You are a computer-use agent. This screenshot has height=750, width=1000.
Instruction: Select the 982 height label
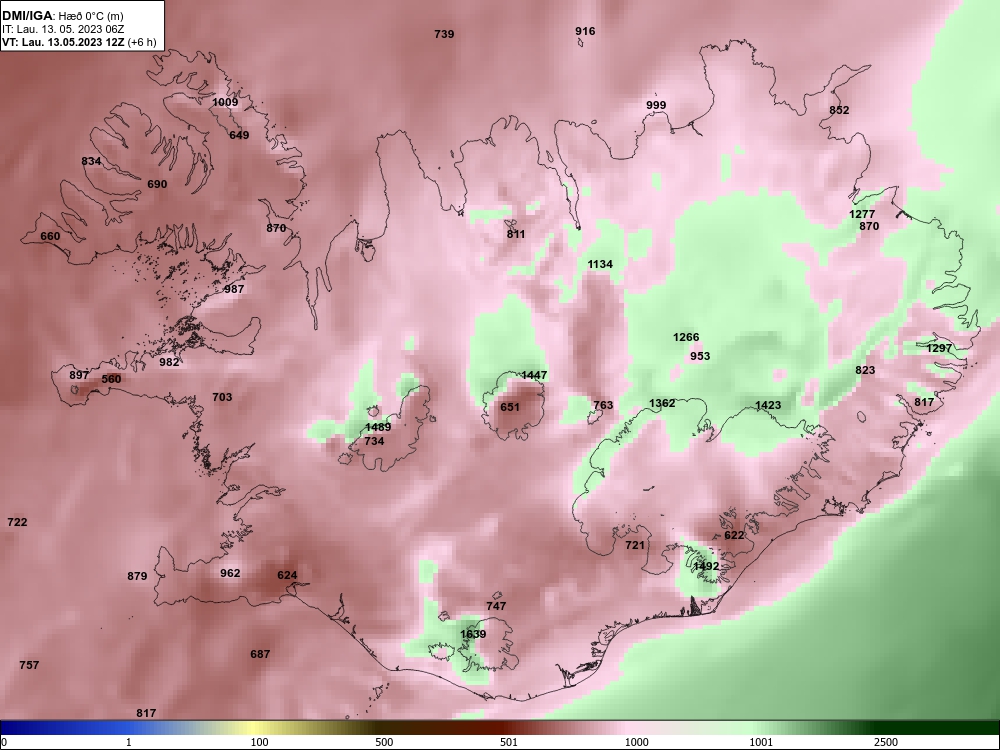pos(169,362)
